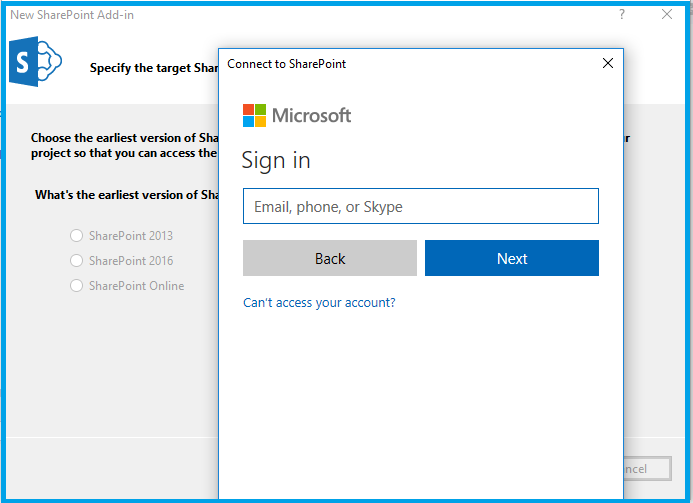The height and width of the screenshot is (503, 693).
Task: Click the Microsoft logo in dialog
Action: tap(297, 116)
